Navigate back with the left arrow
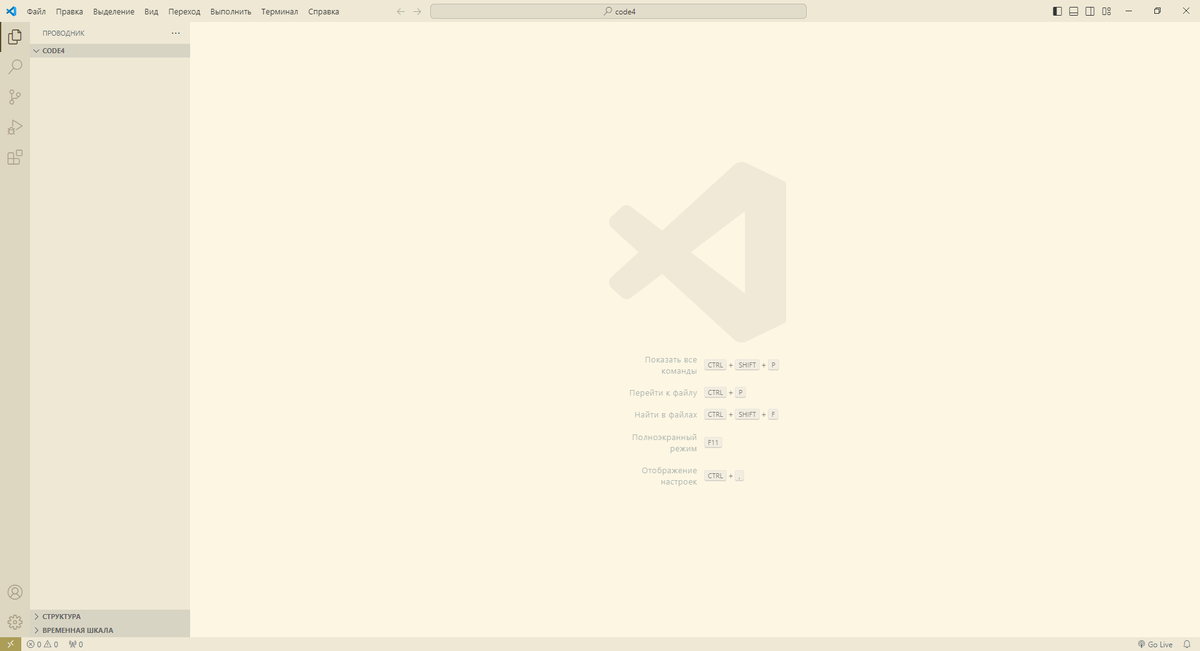 401,12
